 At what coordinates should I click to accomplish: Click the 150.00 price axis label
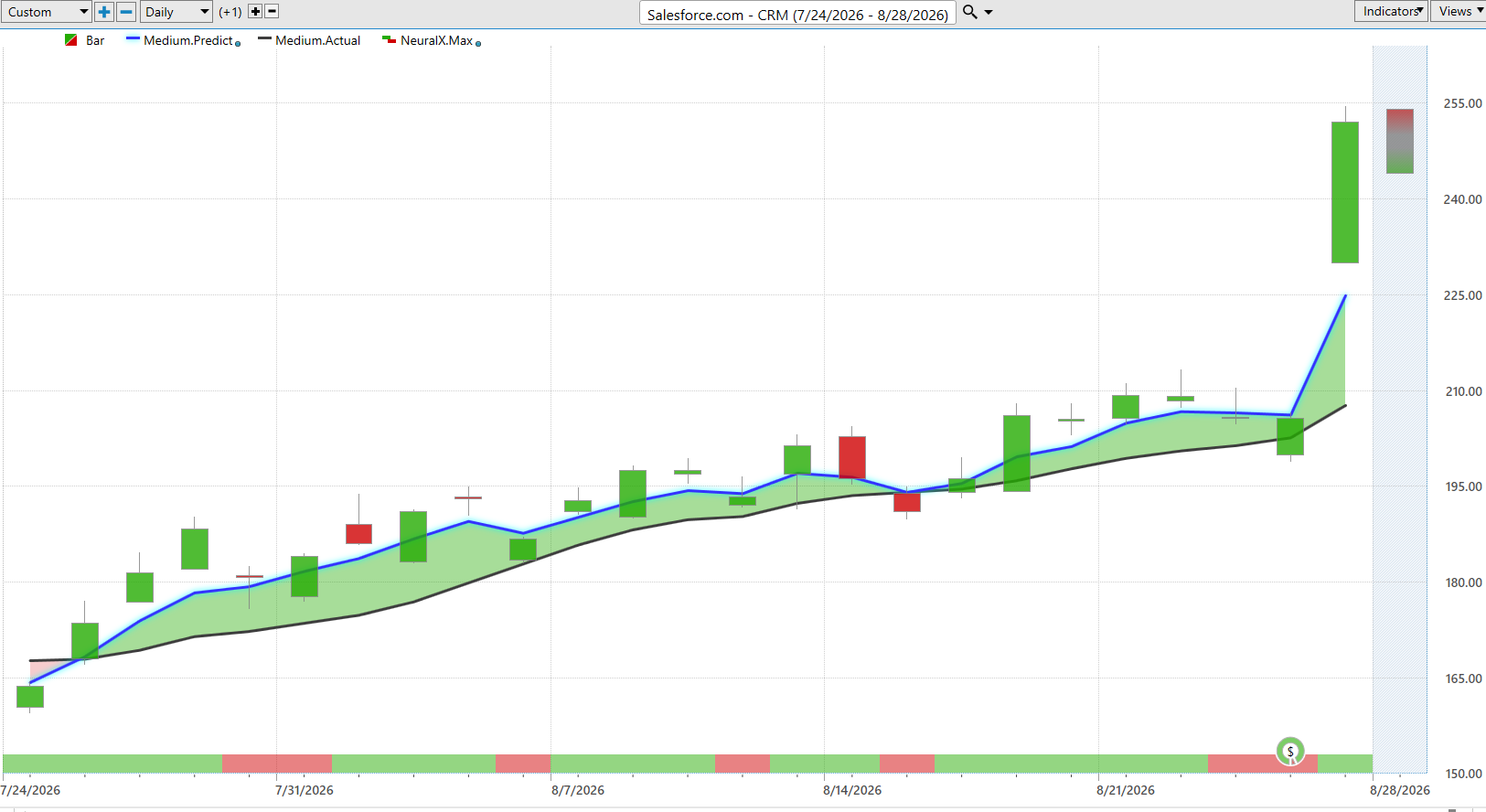(1462, 774)
